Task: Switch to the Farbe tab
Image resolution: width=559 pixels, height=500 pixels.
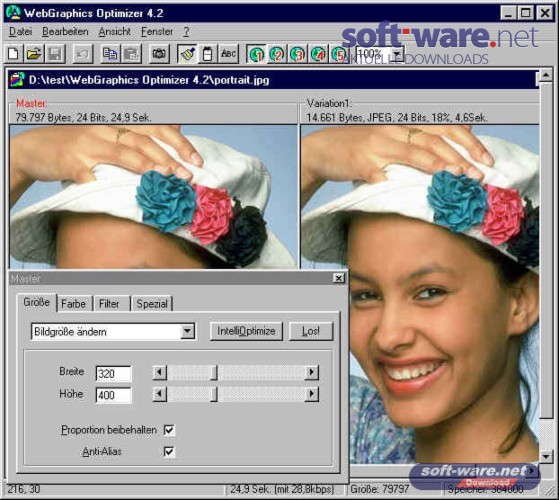Action: coord(74,304)
